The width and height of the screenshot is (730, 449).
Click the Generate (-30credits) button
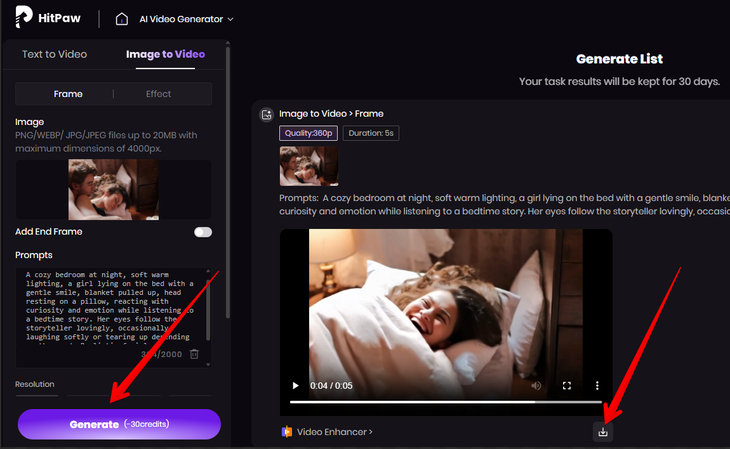[119, 424]
